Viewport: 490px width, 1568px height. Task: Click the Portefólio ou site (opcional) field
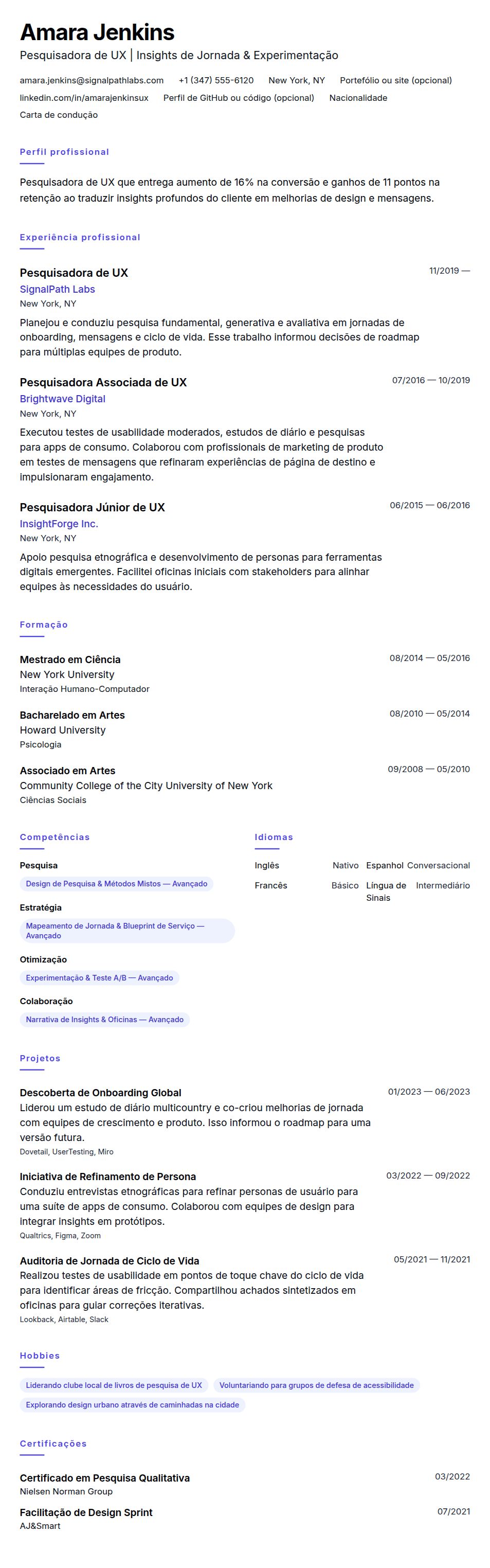(x=396, y=80)
